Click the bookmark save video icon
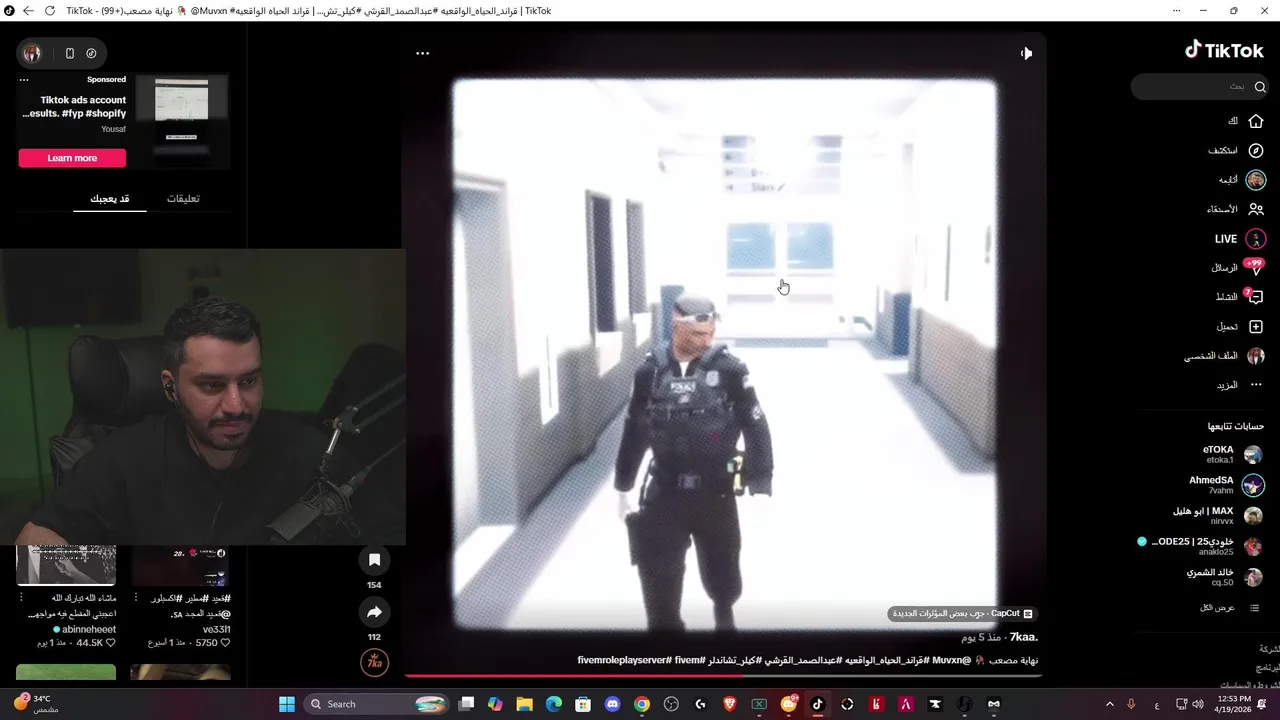The image size is (1280, 720). pos(374,560)
